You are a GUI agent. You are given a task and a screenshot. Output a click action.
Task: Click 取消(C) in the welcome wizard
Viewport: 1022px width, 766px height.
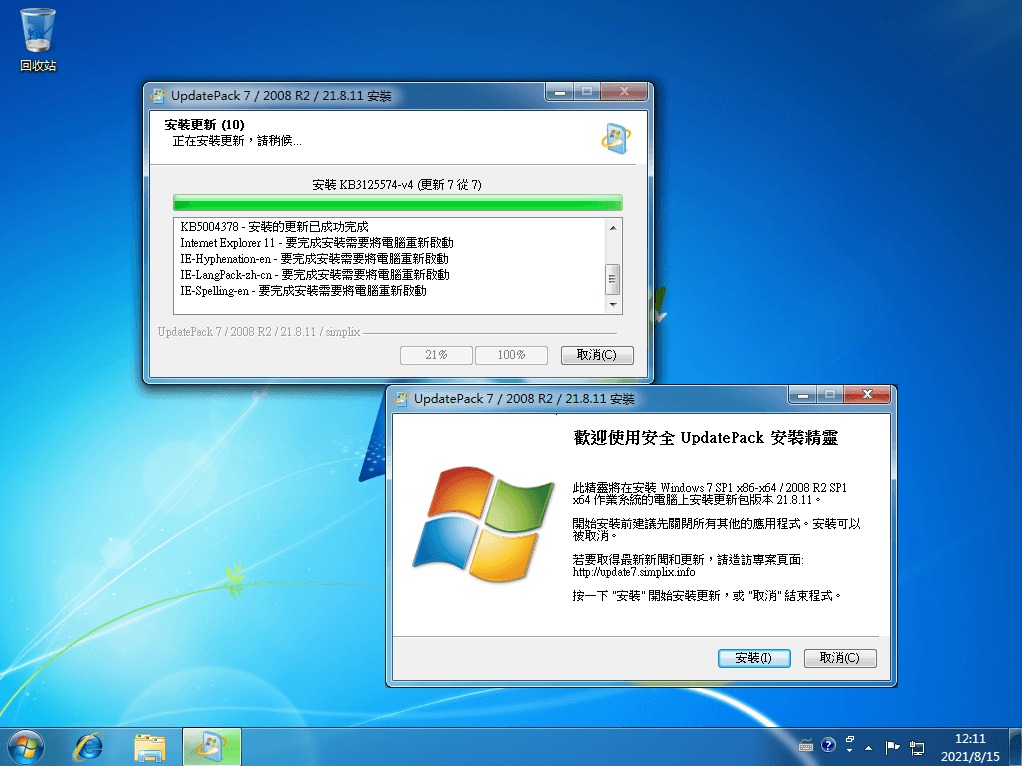click(840, 658)
